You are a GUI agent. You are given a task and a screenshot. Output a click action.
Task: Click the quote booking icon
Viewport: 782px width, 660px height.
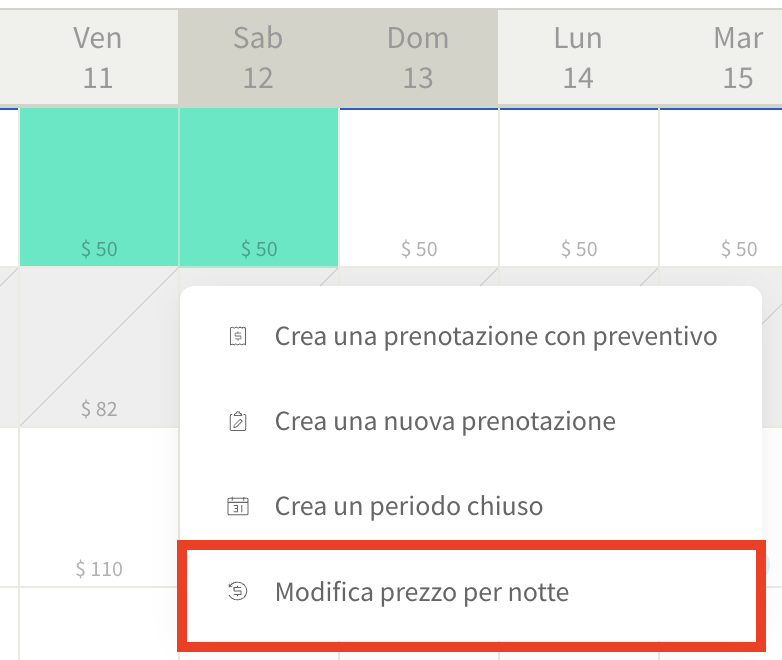click(x=237, y=337)
